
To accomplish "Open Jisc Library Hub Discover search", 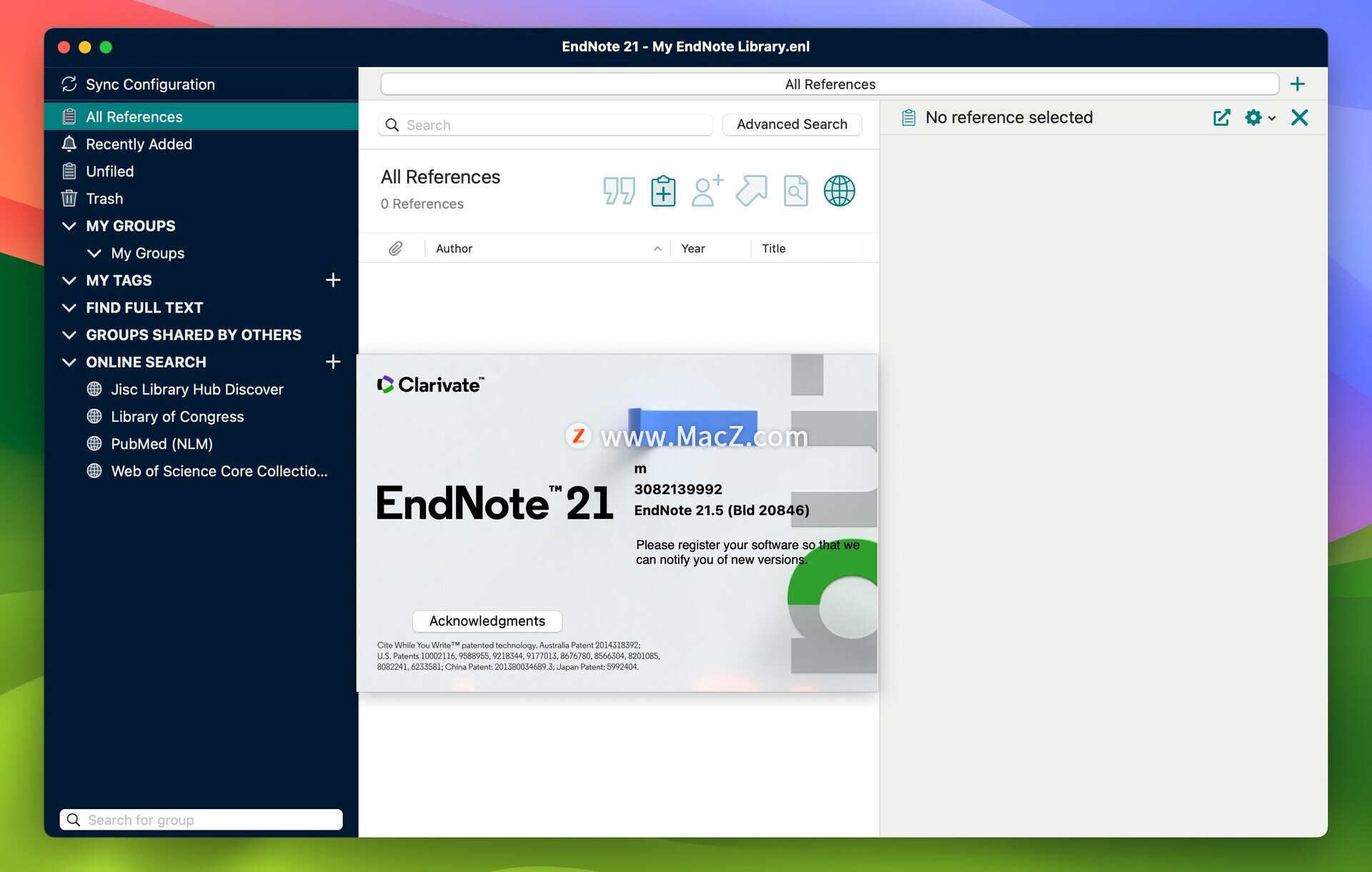I will coord(197,389).
